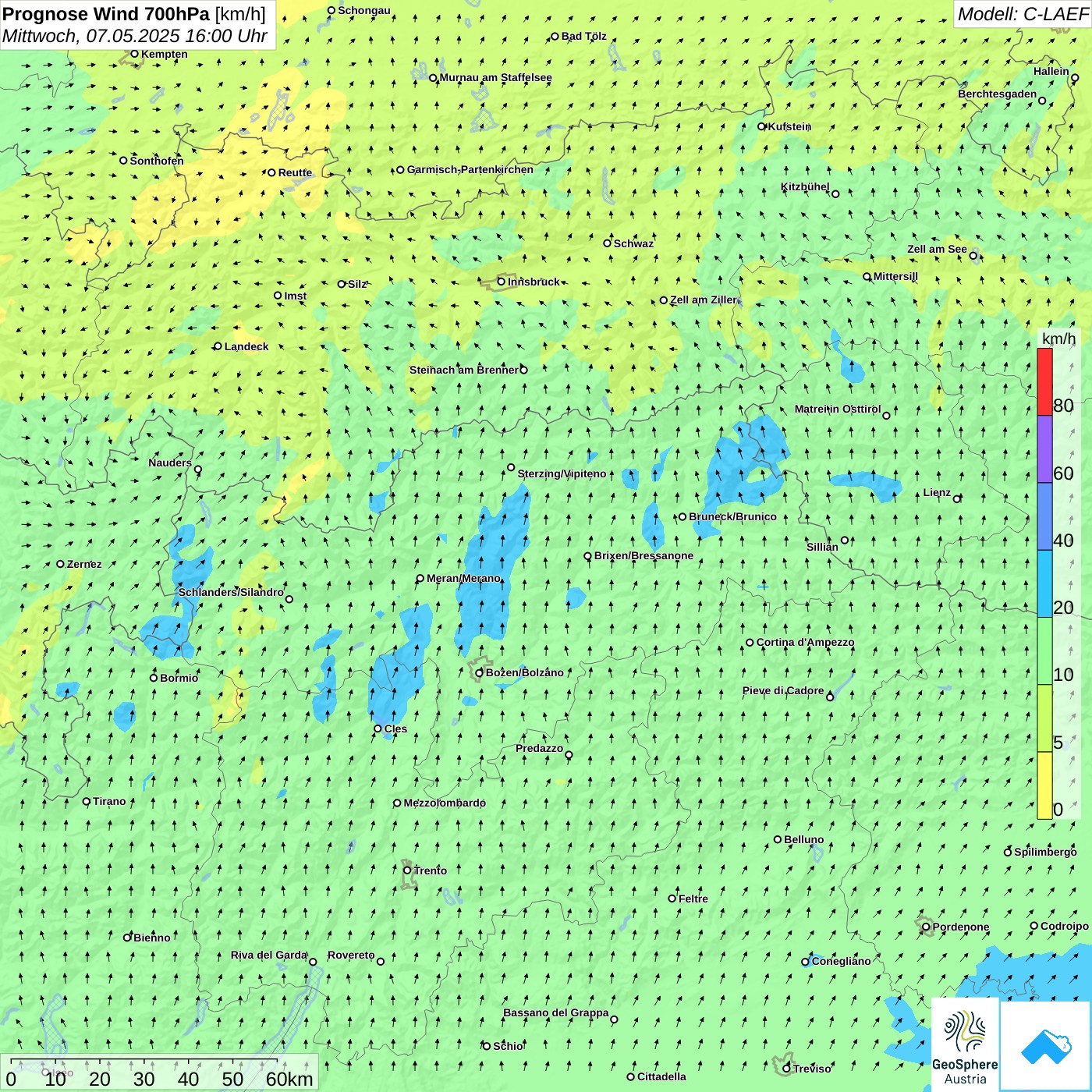1092x1092 pixels.
Task: Click the Kempten label
Action: click(165, 54)
